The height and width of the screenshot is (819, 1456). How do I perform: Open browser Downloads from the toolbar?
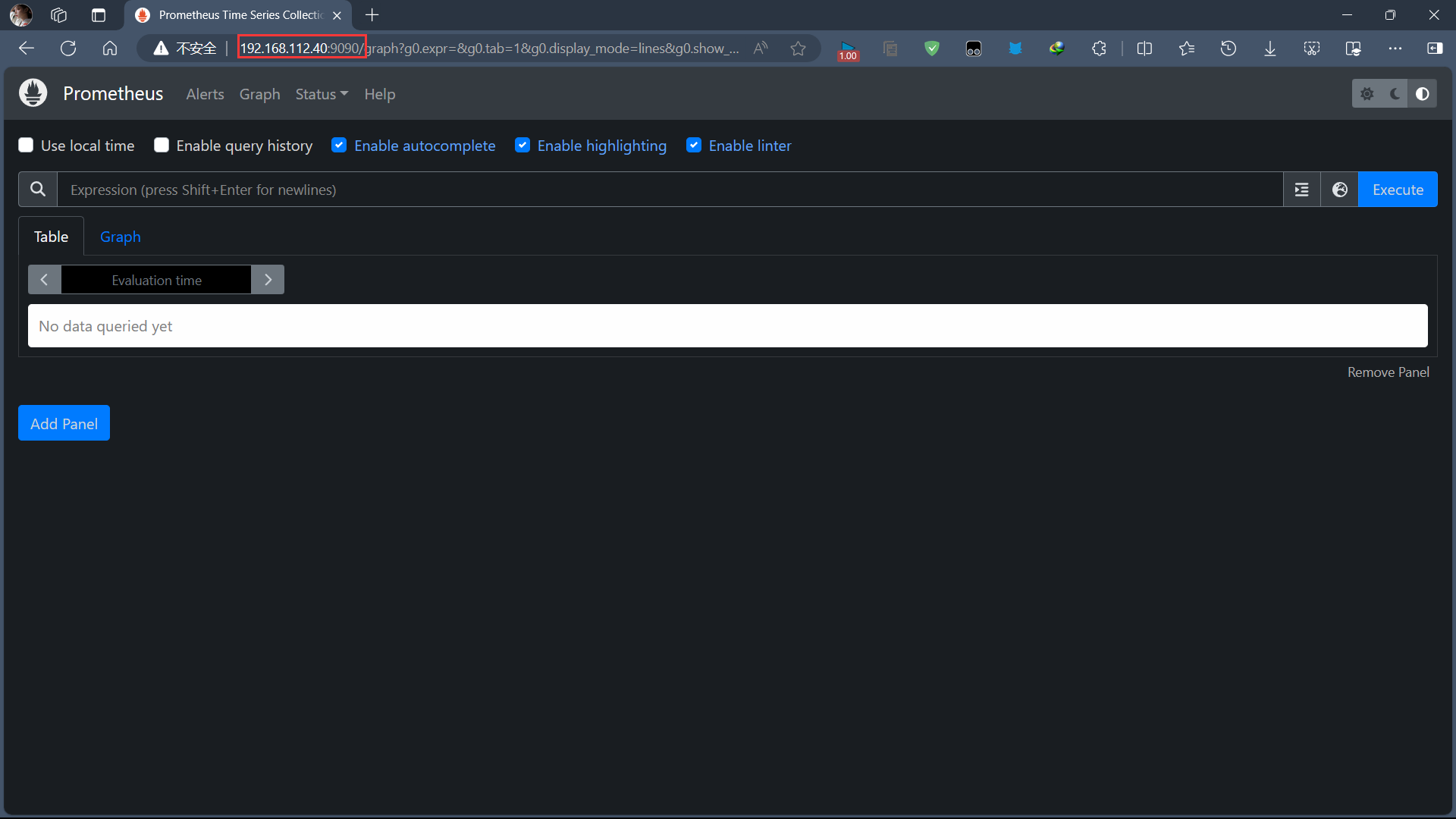1270,48
